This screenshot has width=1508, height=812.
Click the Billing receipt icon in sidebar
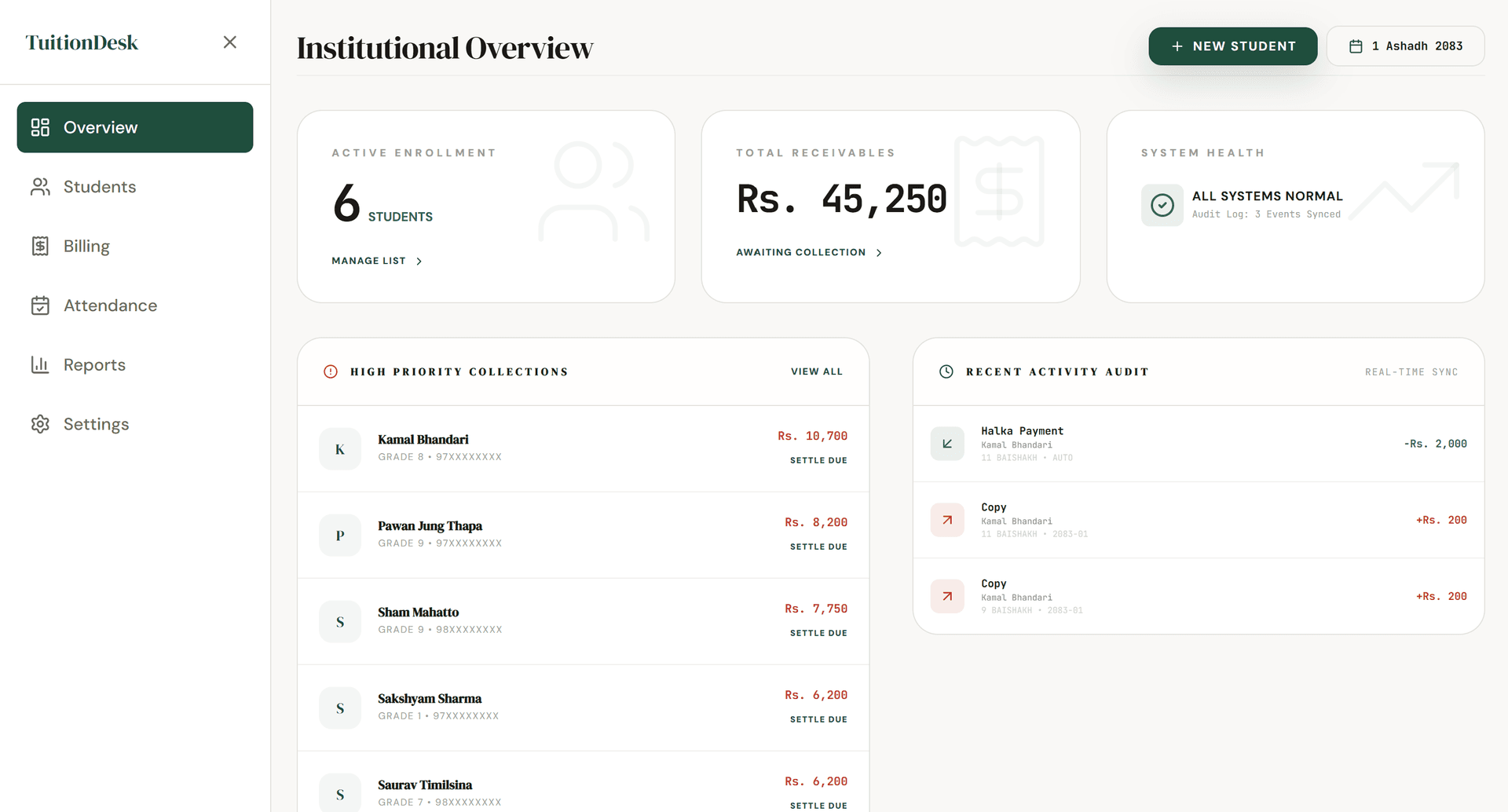(x=40, y=247)
